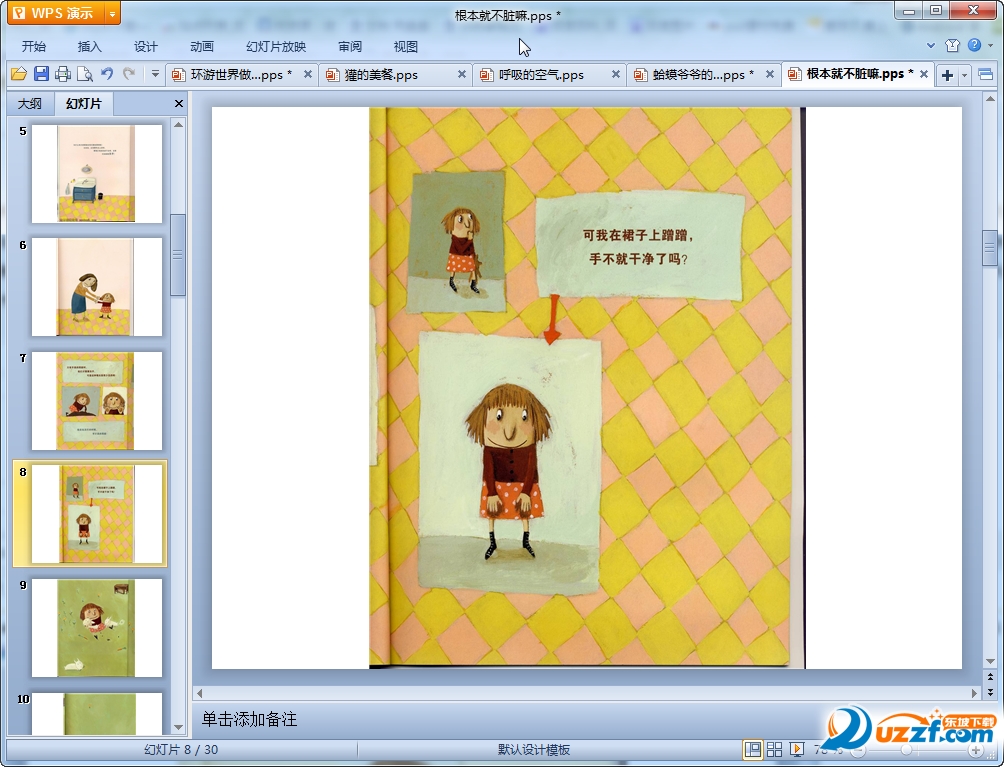The image size is (1004, 767).
Task: Select slide 5 thumbnail
Action: pyautogui.click(x=97, y=174)
